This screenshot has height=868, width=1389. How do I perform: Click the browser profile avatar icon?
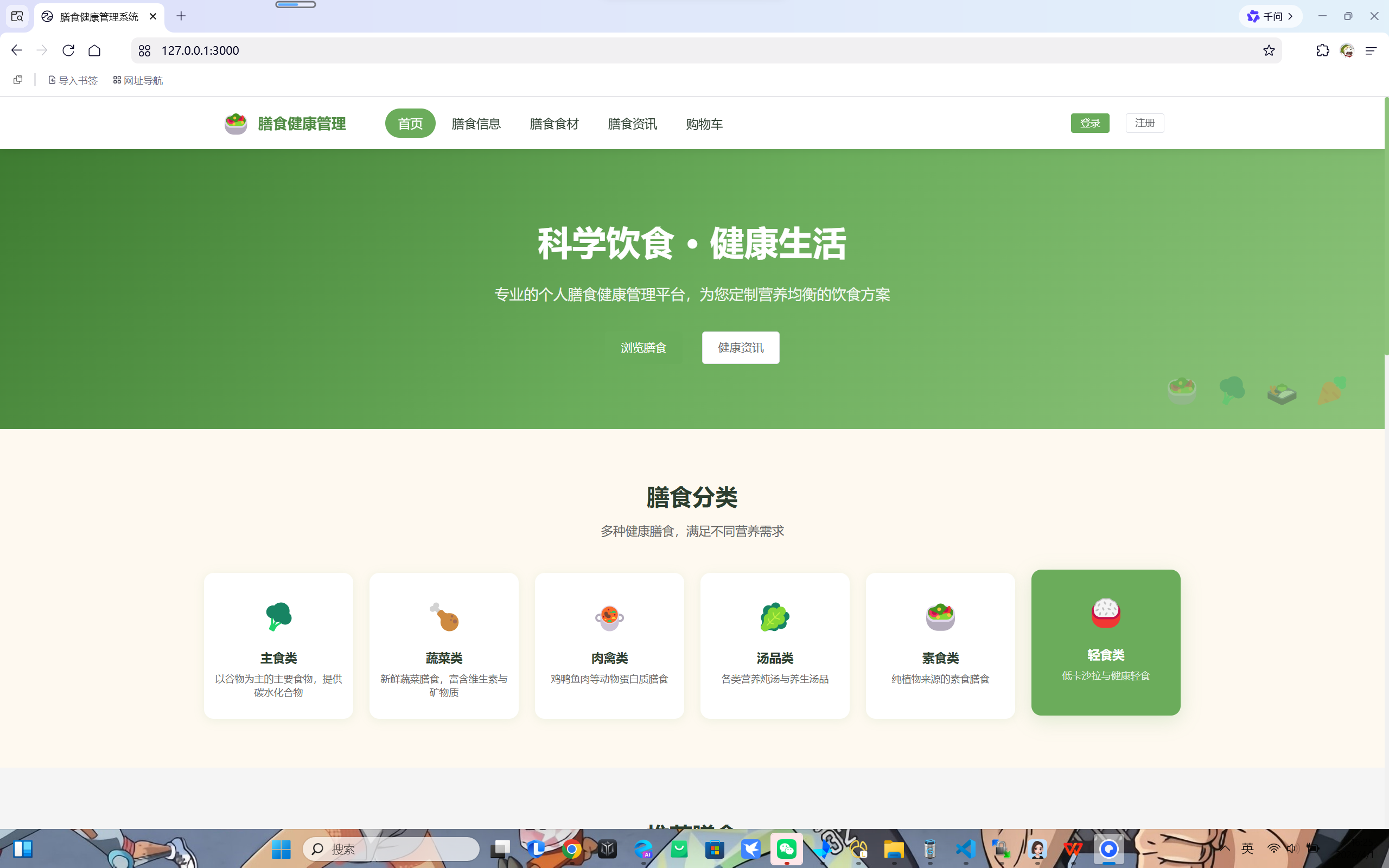(x=1347, y=50)
